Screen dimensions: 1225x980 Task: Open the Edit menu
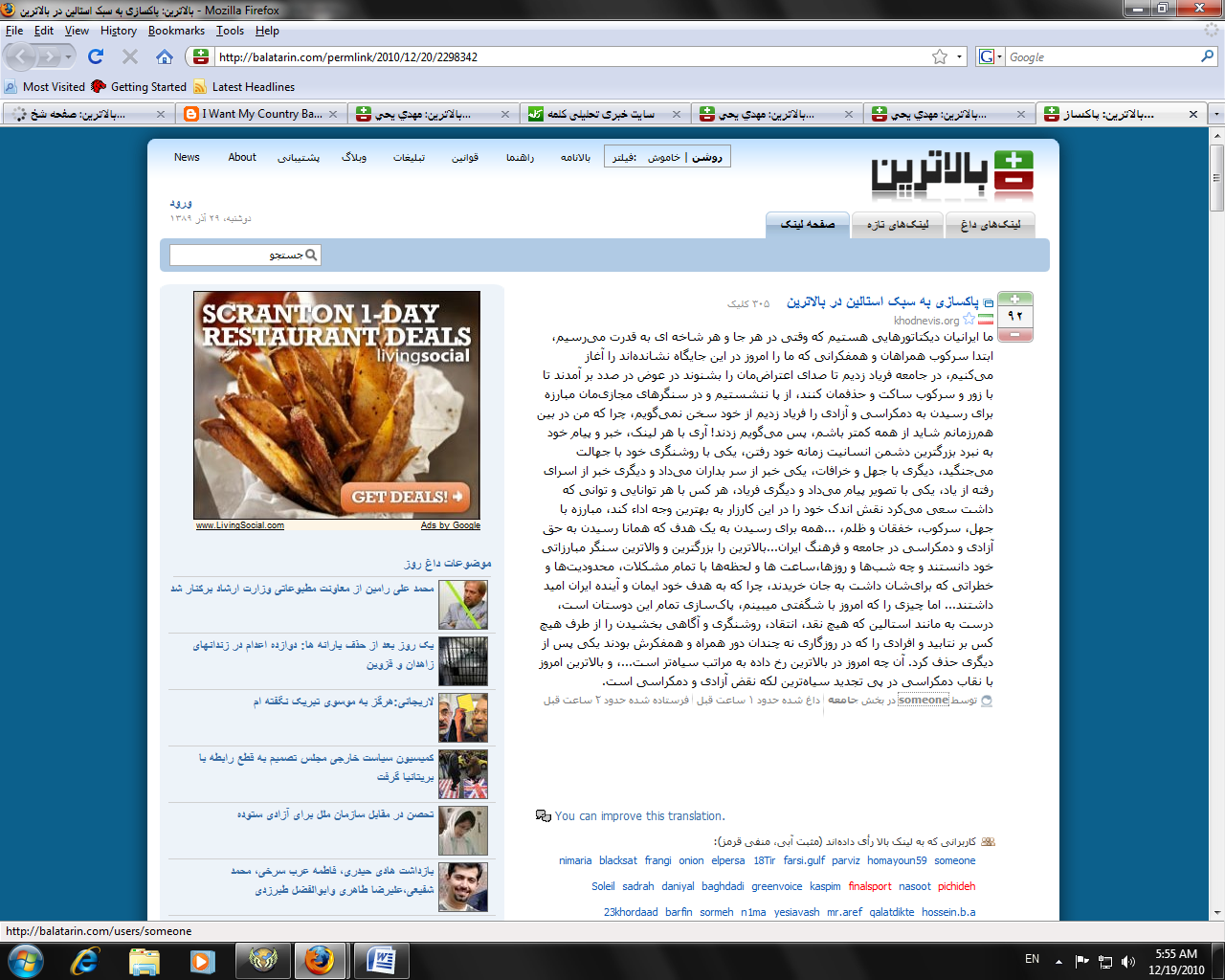[x=44, y=31]
